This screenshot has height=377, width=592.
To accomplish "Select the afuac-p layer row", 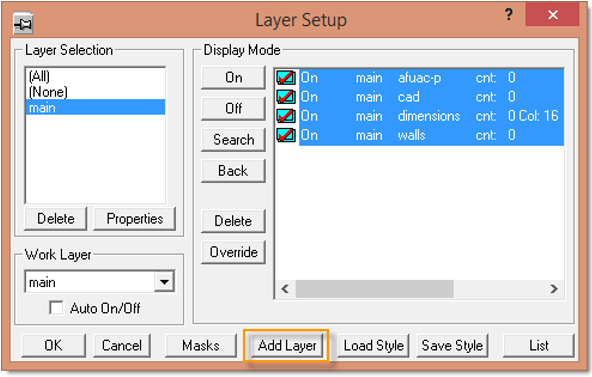I will [x=432, y=77].
